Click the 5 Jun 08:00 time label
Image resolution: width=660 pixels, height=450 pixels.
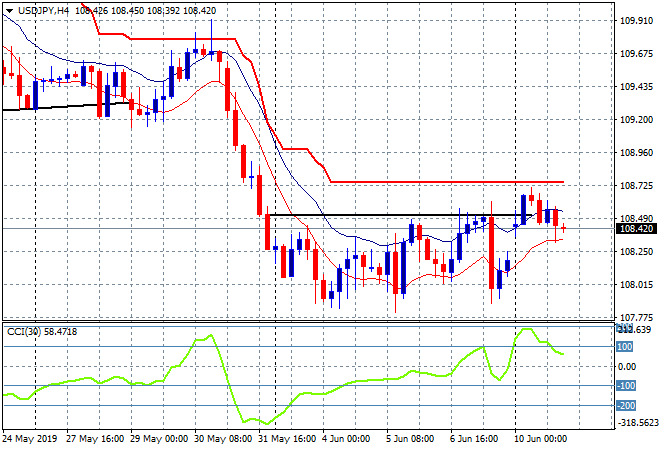click(410, 439)
